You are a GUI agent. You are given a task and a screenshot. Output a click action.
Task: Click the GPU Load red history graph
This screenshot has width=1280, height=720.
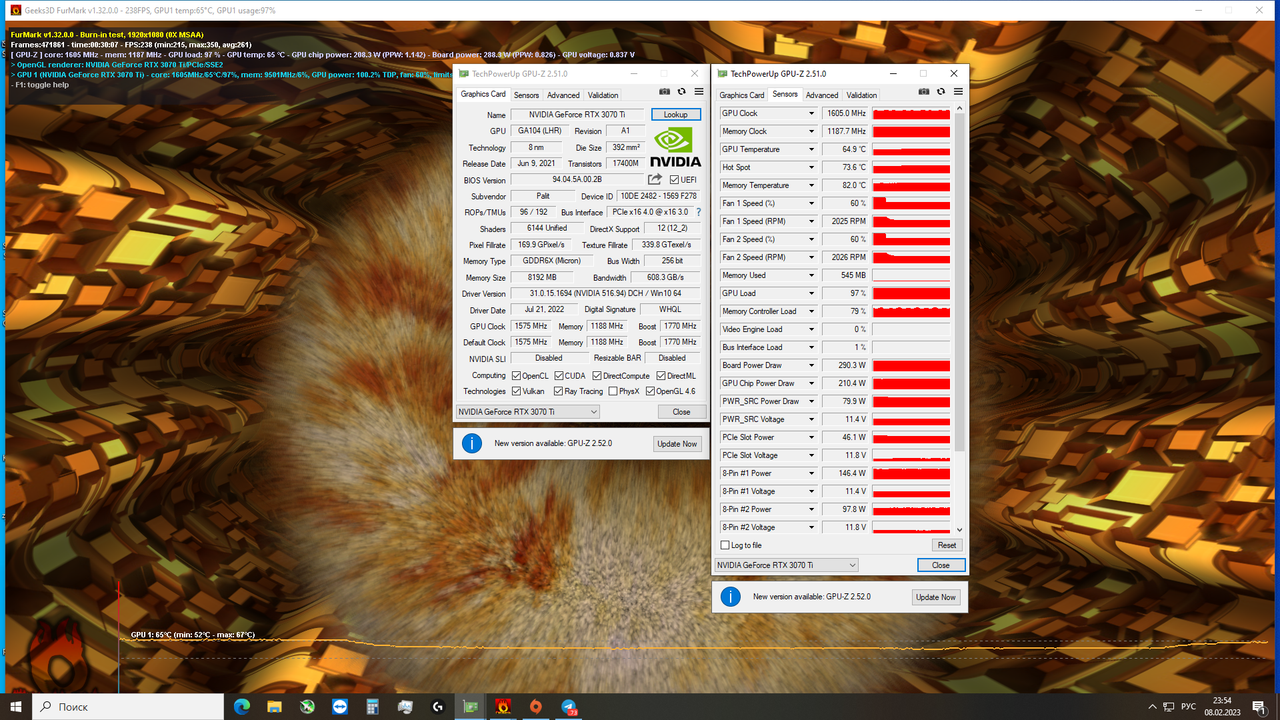[x=911, y=293]
